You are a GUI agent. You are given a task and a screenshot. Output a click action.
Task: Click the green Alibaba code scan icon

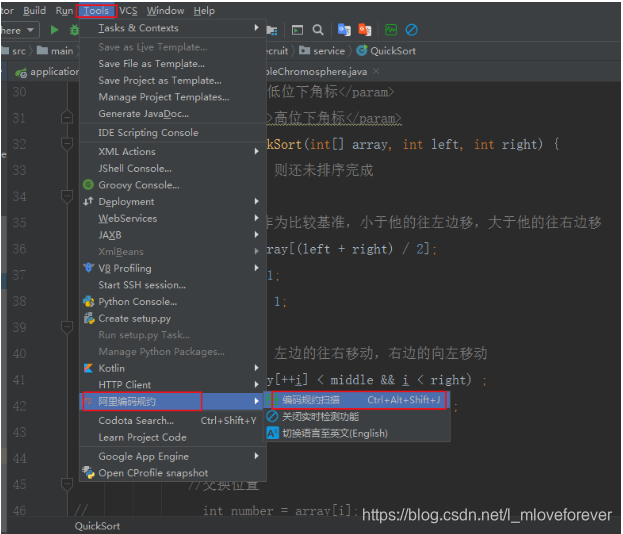[391, 30]
